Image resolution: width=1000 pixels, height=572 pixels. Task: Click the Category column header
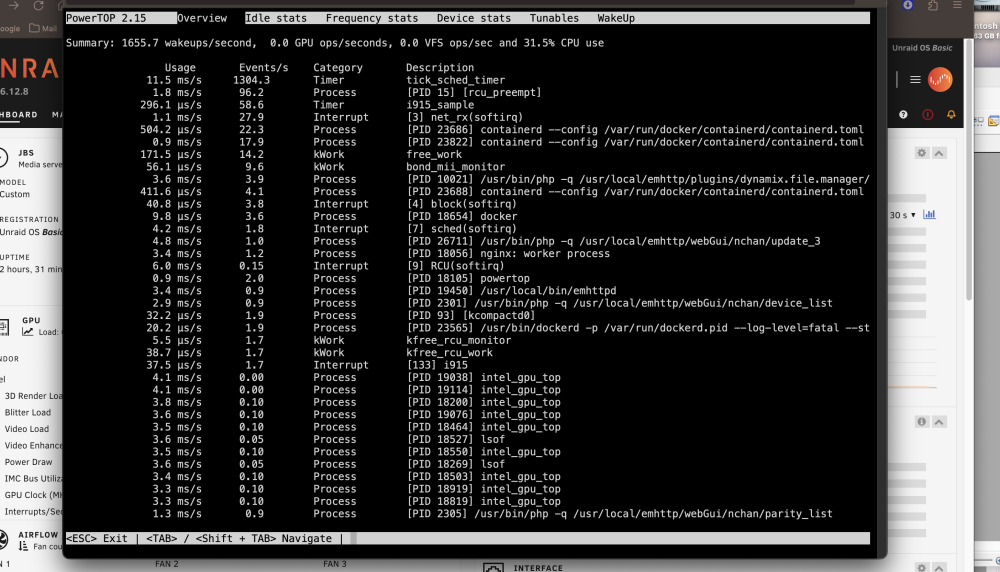[337, 68]
